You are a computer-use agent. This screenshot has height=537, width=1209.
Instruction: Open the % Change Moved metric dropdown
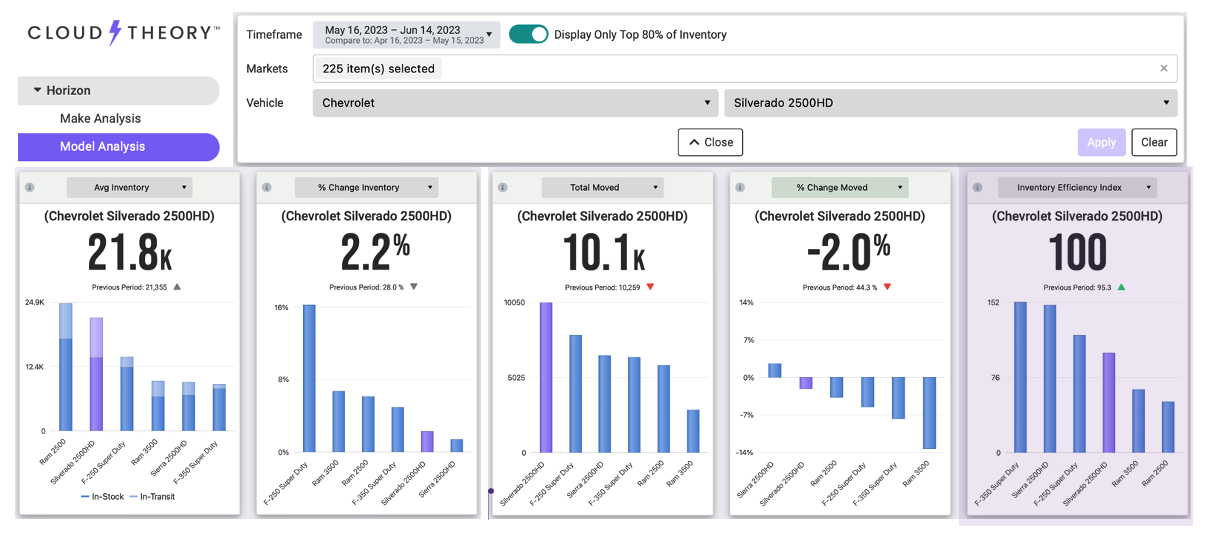[x=840, y=187]
